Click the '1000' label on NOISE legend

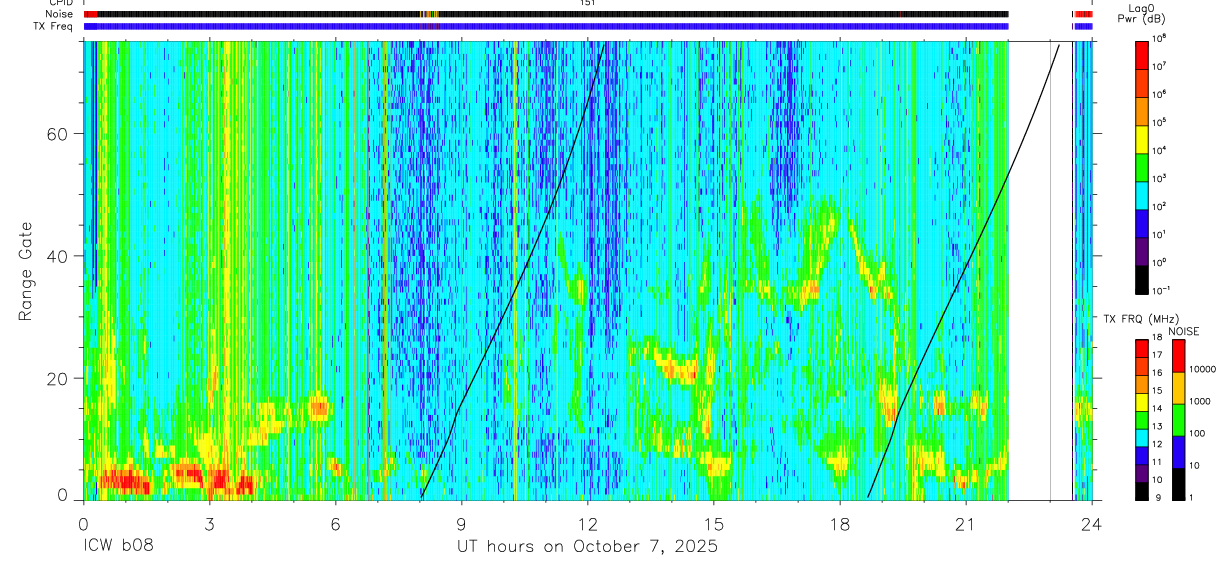tap(1200, 401)
